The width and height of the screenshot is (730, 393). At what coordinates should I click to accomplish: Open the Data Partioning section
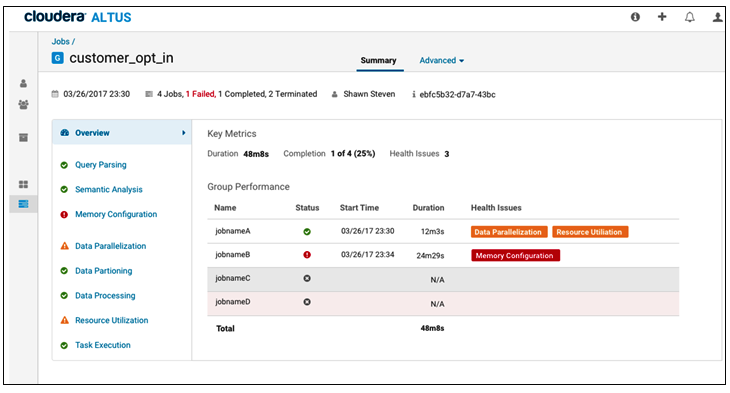click(x=103, y=271)
